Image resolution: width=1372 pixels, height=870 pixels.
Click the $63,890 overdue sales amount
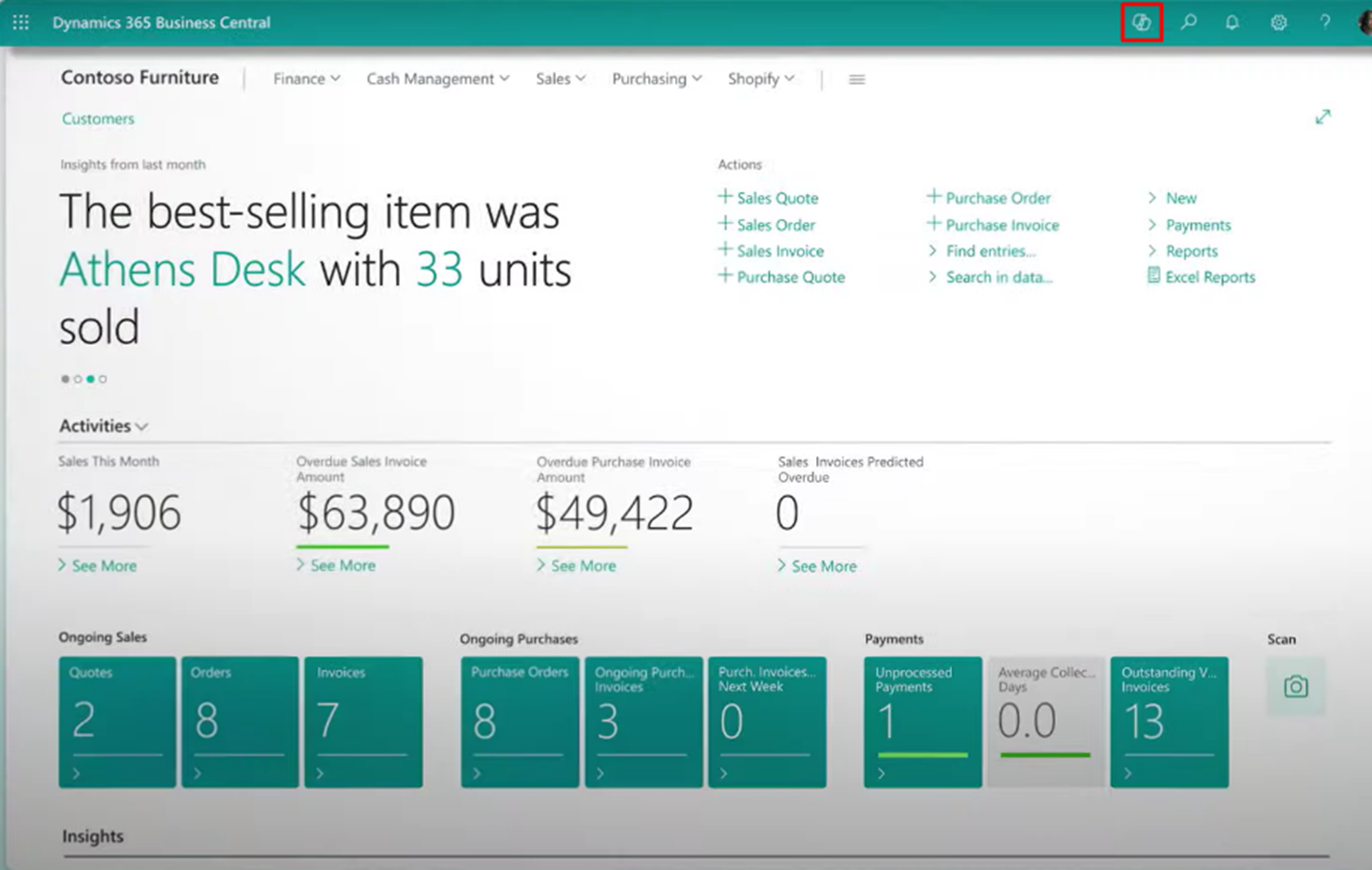[x=376, y=513]
